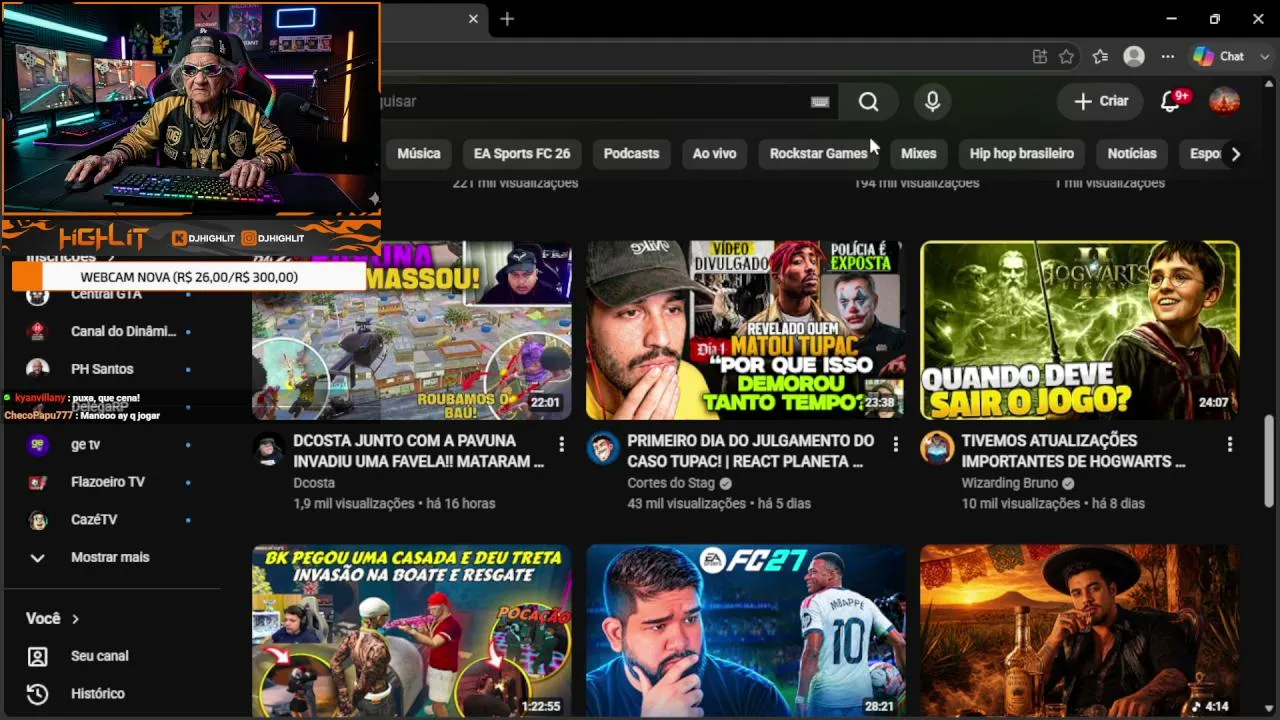Select the Música chip
The width and height of the screenshot is (1280, 720).
[x=418, y=154]
